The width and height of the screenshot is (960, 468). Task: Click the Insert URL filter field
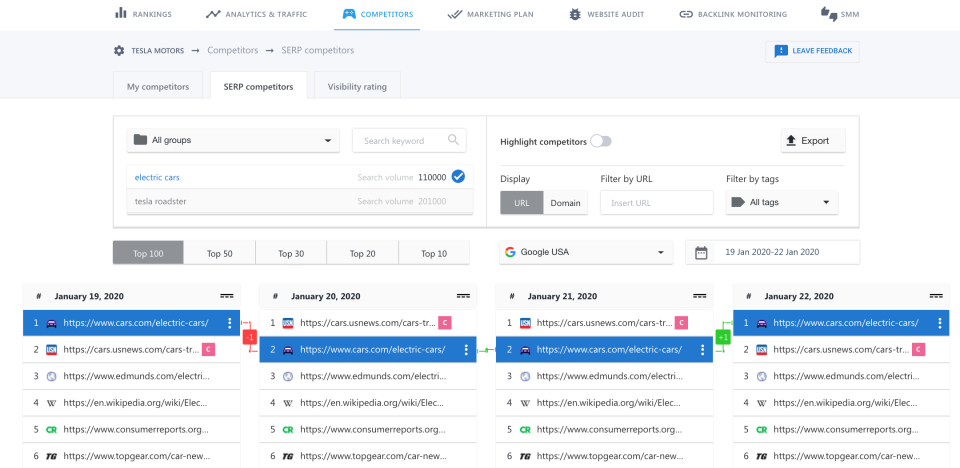click(656, 203)
